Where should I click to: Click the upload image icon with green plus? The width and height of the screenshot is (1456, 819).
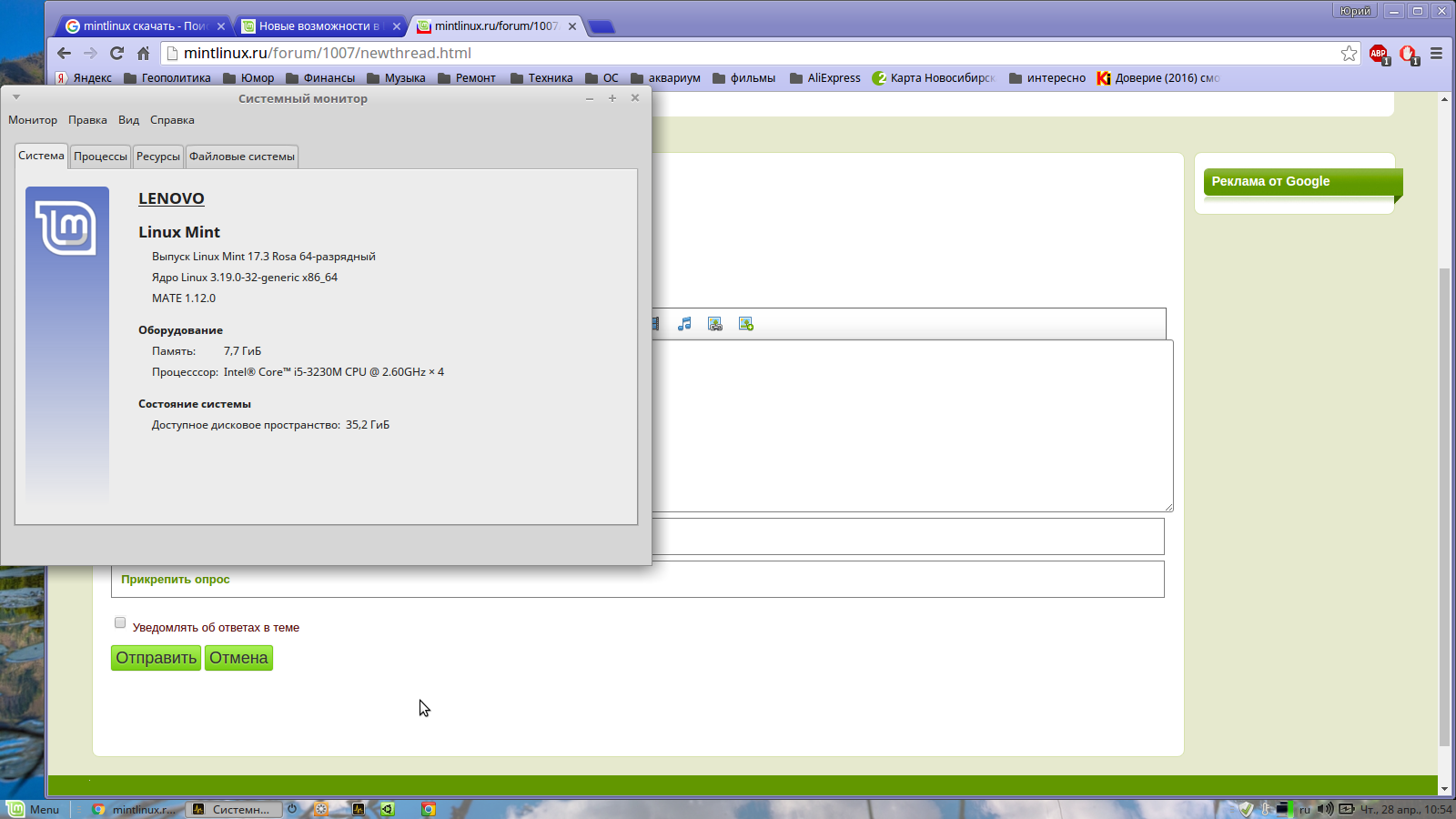point(746,324)
